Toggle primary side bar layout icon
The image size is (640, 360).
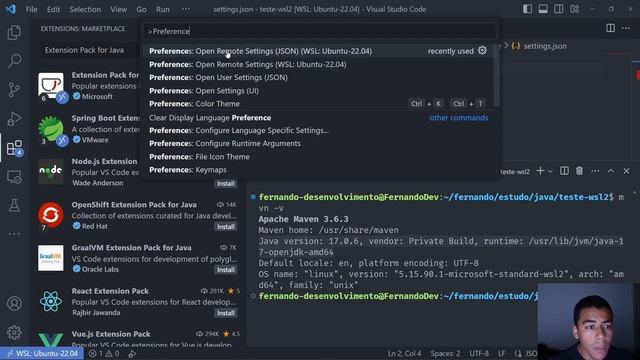[527, 9]
